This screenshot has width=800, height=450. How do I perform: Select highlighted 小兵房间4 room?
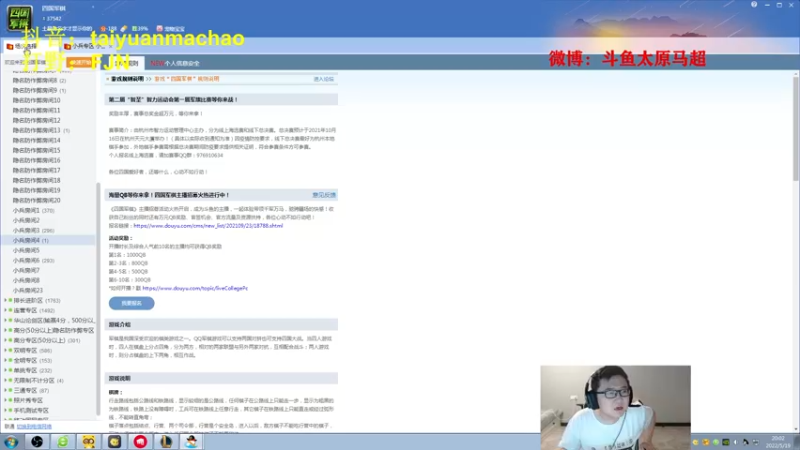[x=48, y=240]
